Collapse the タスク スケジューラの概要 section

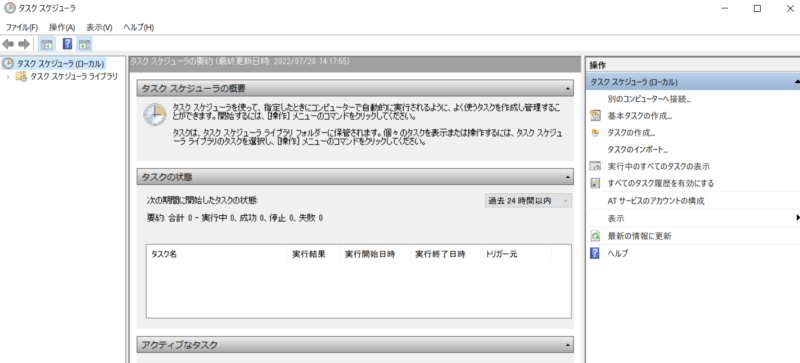568,89
